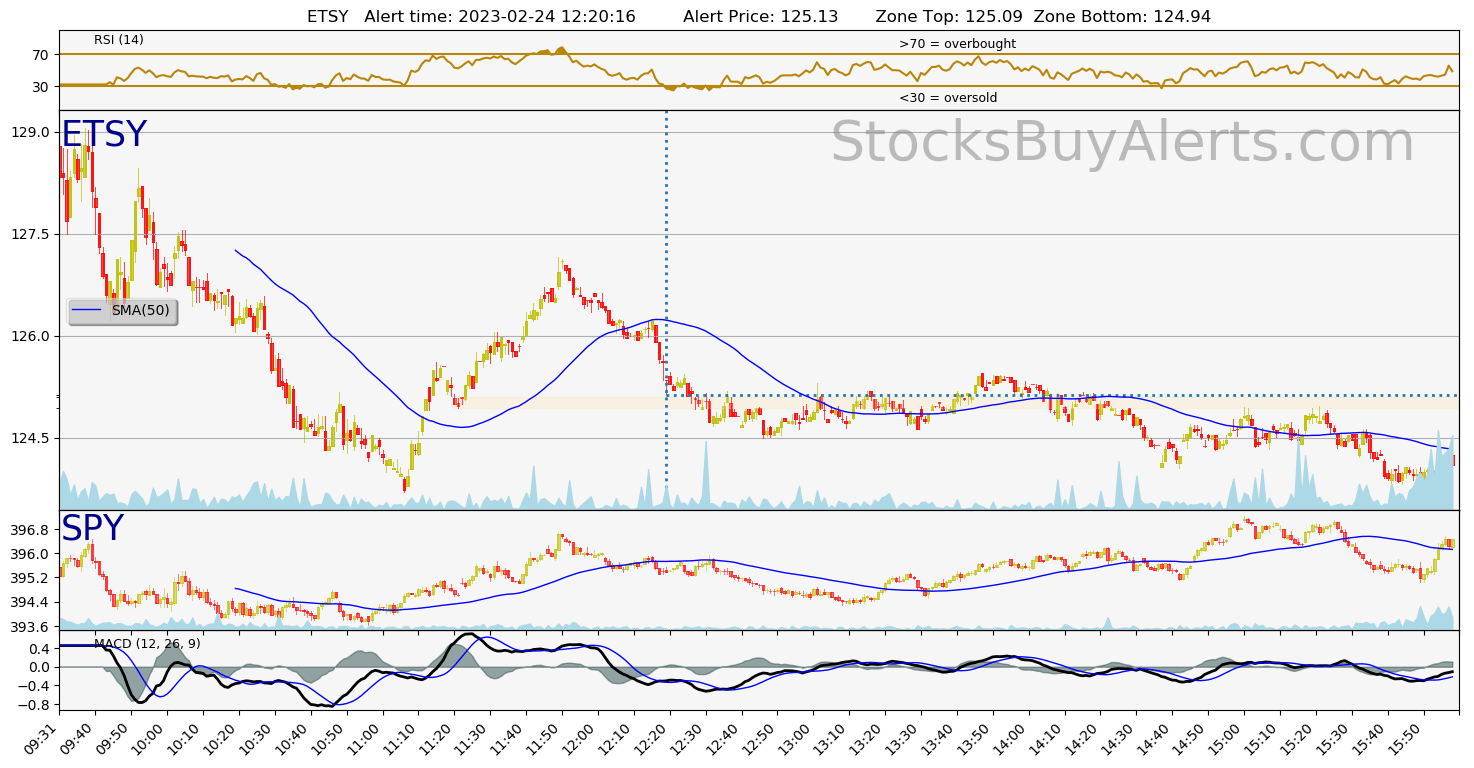Click the 'Zone Top: 125.09' title text
This screenshot has height=768, width=1474.
[x=949, y=16]
